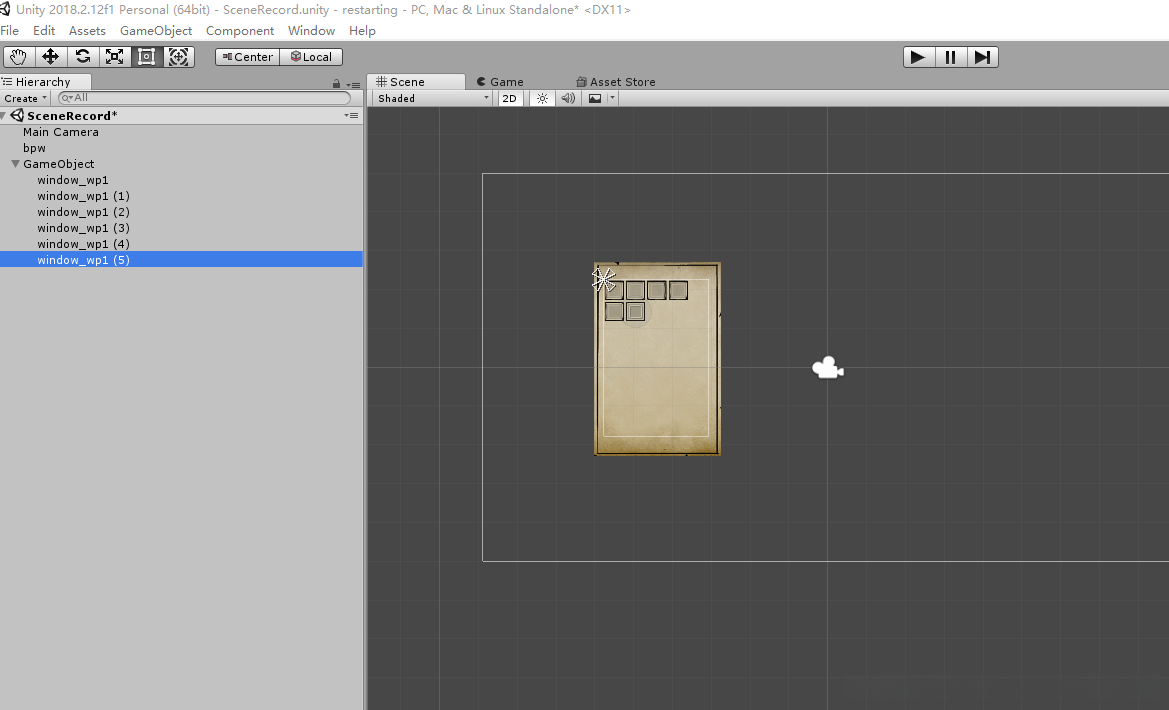Collapse the GameObject tree node
This screenshot has width=1169, height=710.
(x=16, y=164)
